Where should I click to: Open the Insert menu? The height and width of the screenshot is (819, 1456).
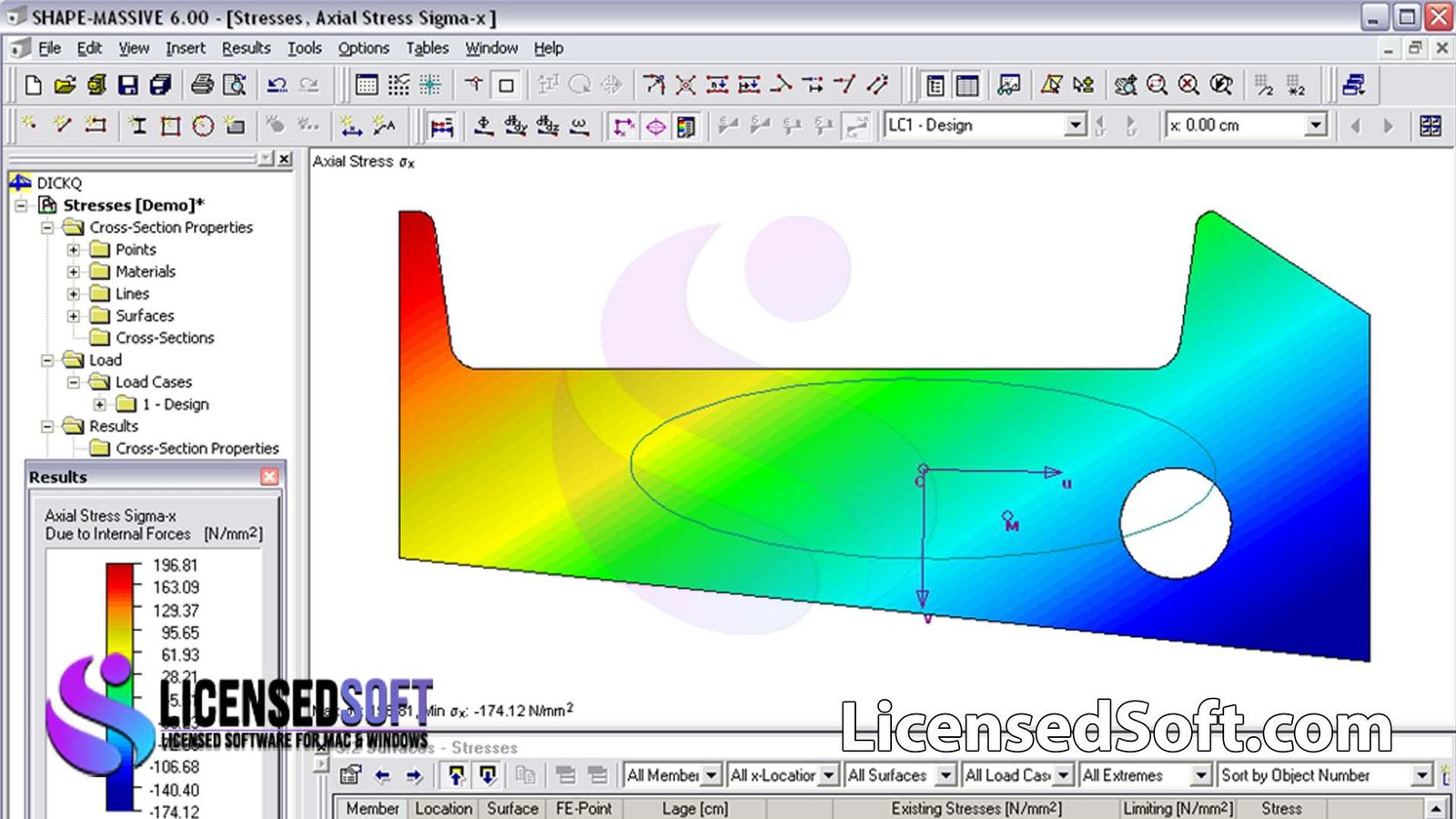click(x=186, y=48)
